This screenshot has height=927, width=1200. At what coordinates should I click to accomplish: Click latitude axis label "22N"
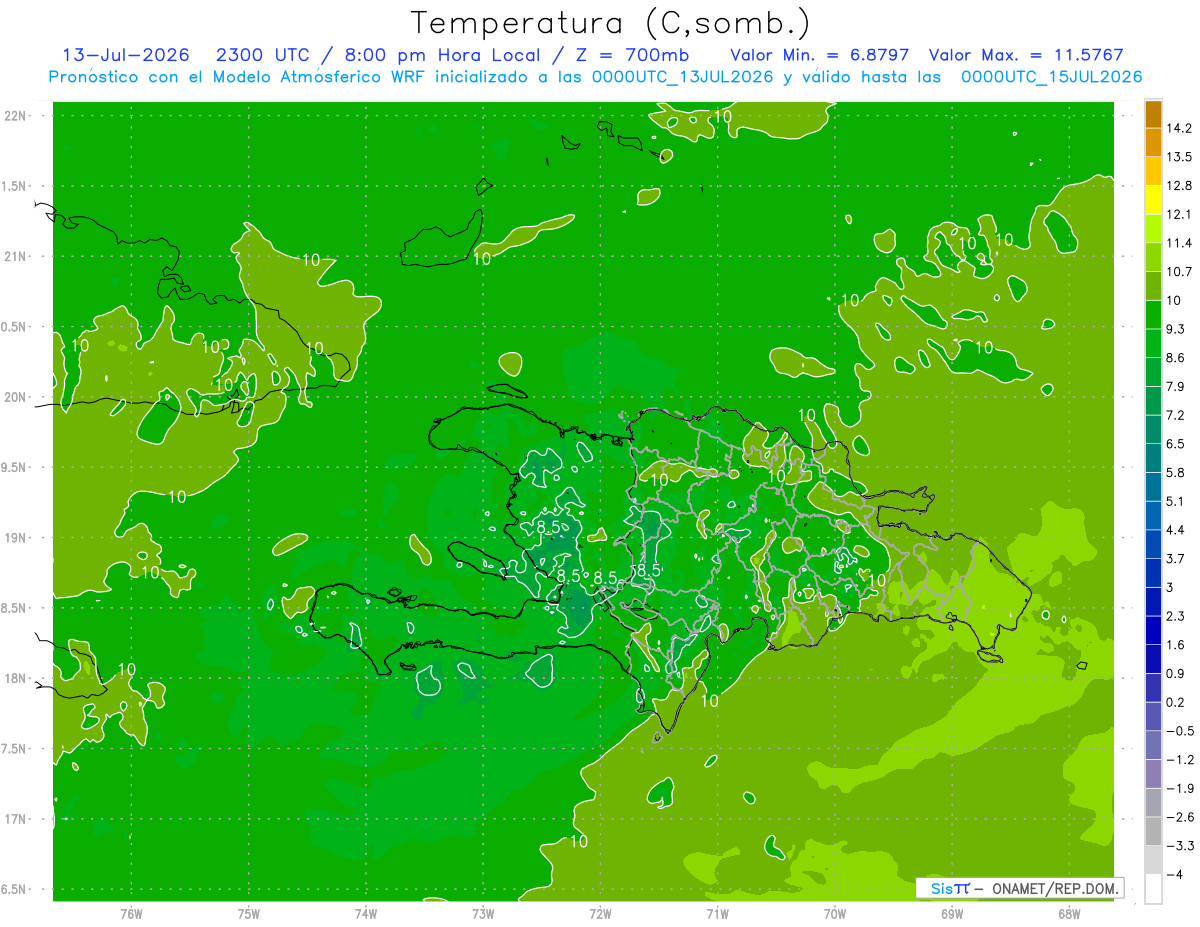(x=17, y=115)
